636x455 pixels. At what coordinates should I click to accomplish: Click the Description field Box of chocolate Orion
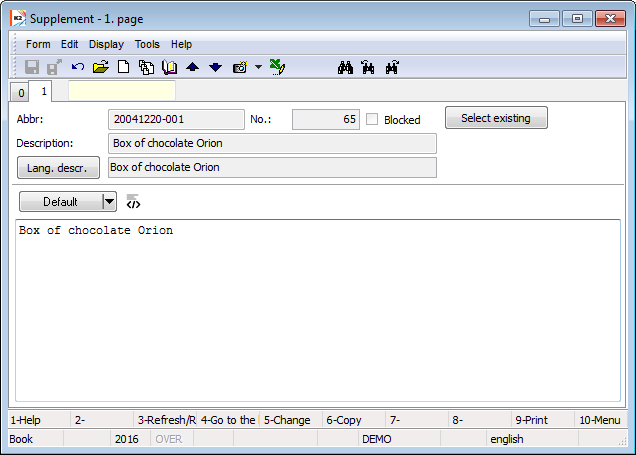tap(272, 143)
